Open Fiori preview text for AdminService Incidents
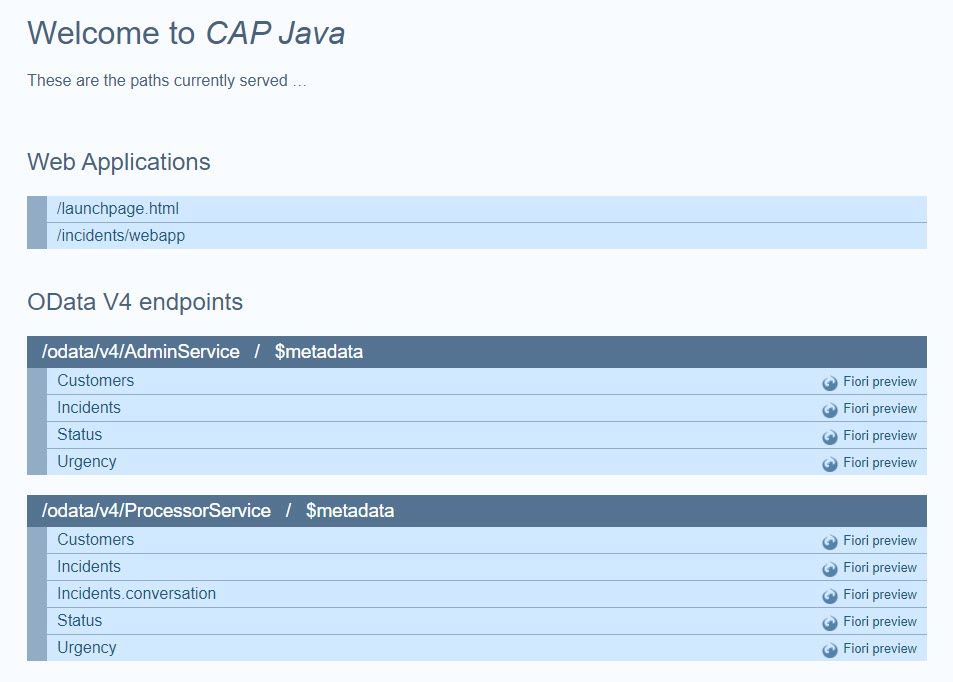 click(880, 408)
